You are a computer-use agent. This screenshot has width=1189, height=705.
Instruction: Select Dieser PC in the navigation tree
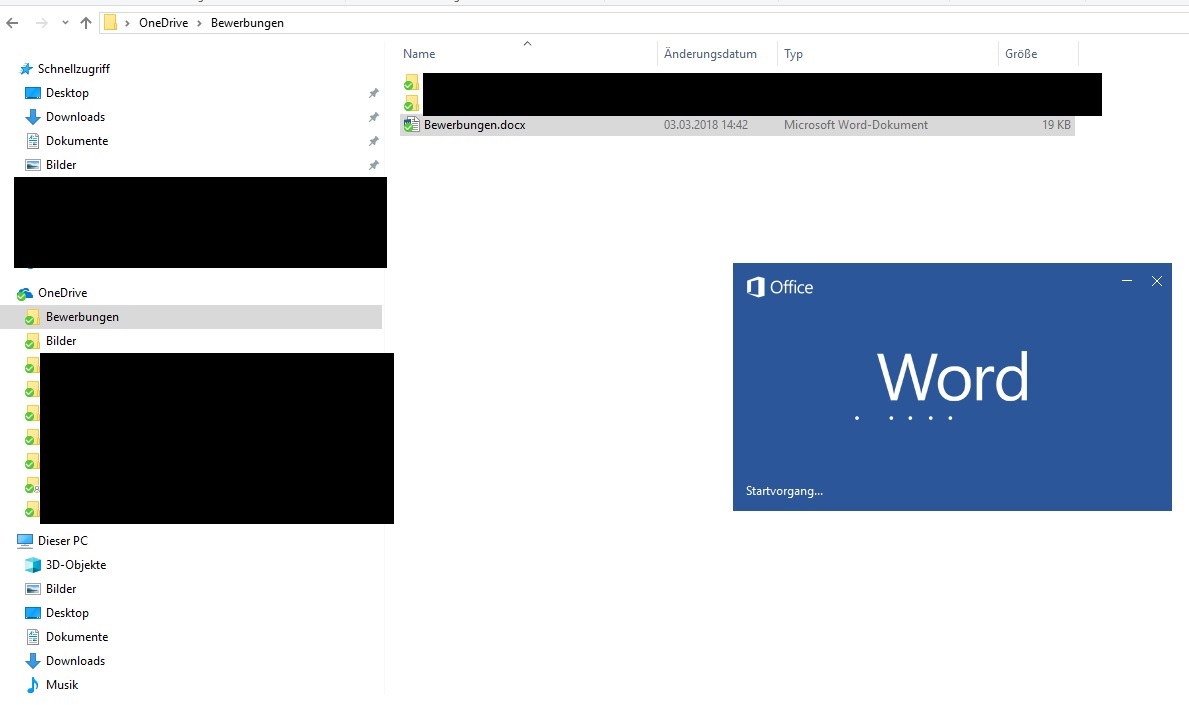pos(62,540)
